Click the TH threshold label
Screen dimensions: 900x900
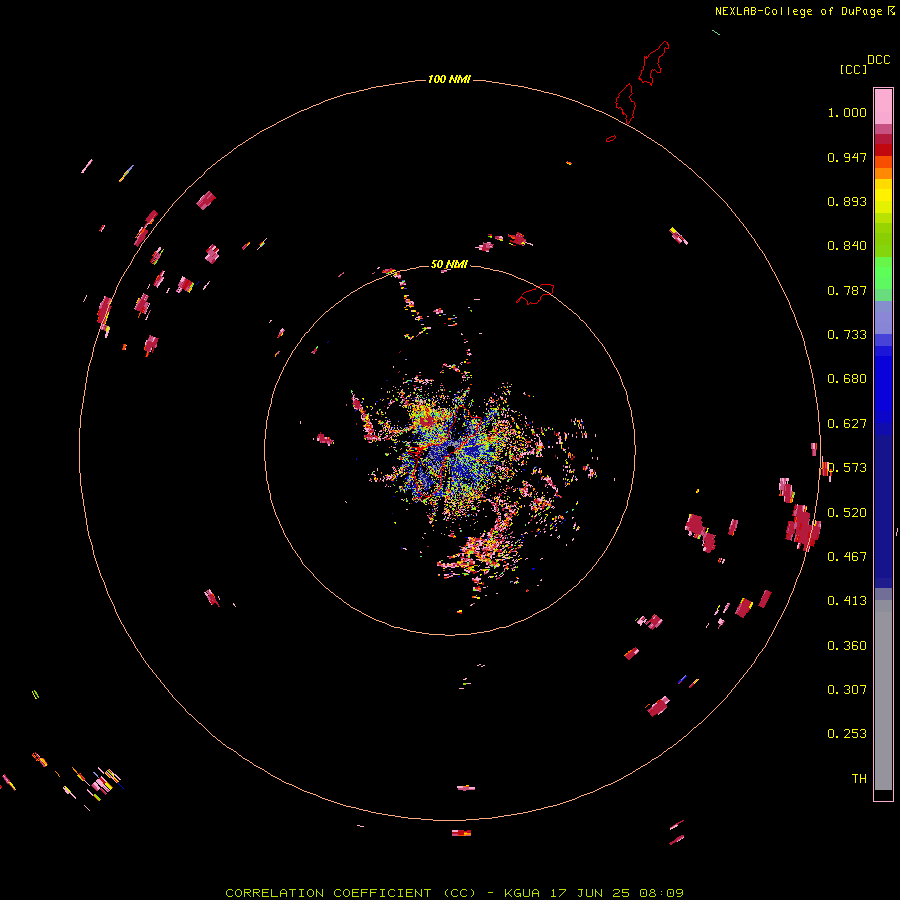click(x=859, y=779)
